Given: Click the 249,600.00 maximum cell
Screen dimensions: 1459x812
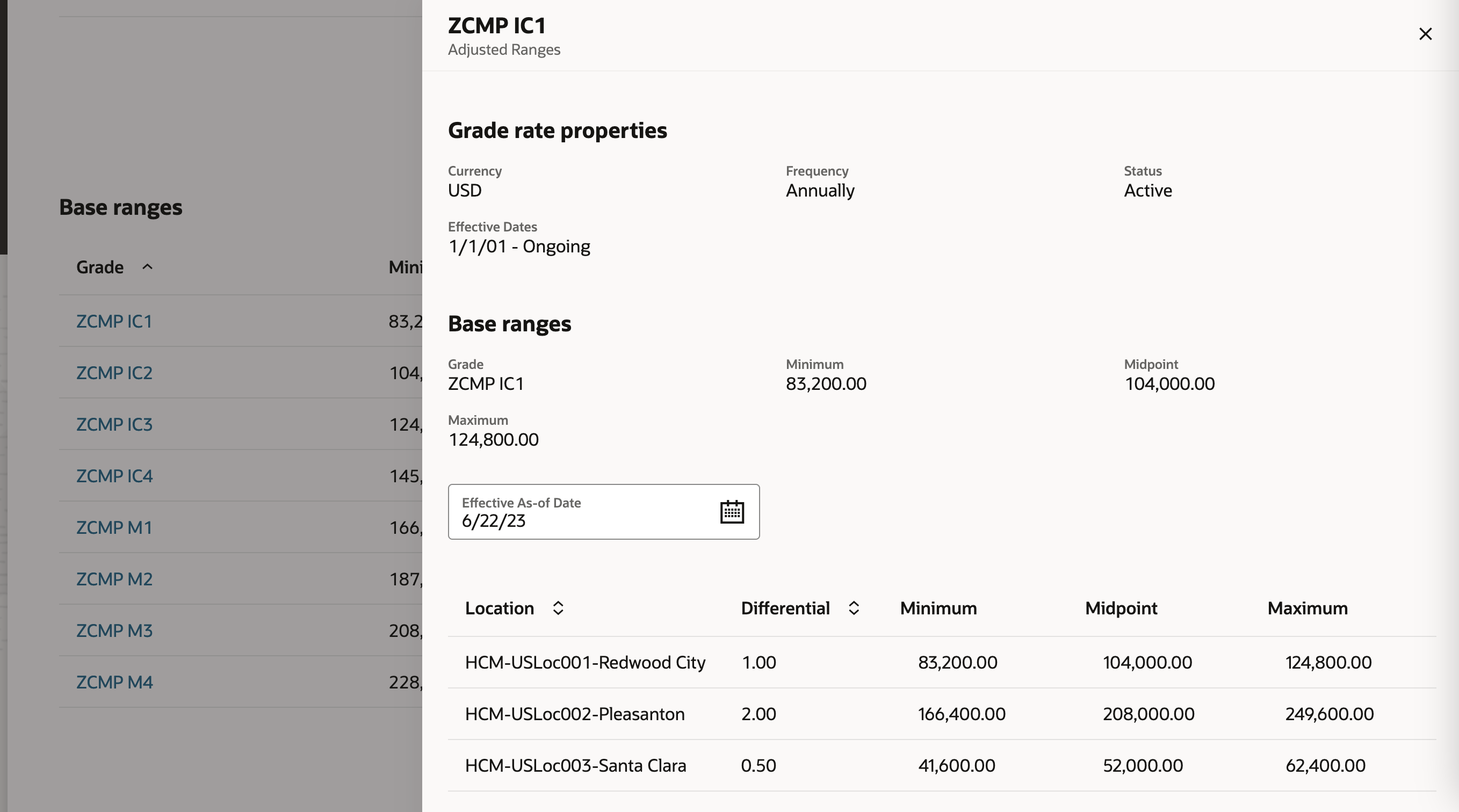Looking at the screenshot, I should 1330,714.
